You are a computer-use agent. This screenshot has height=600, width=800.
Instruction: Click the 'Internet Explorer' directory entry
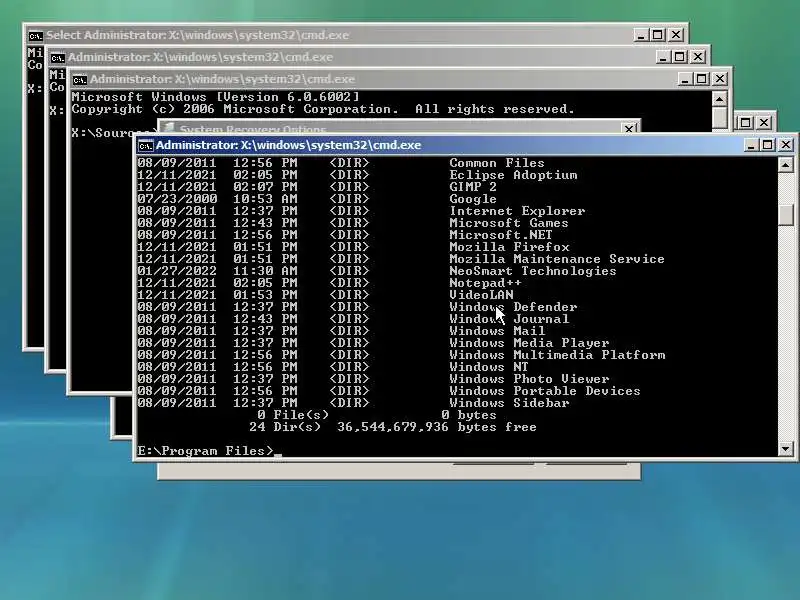tap(517, 211)
